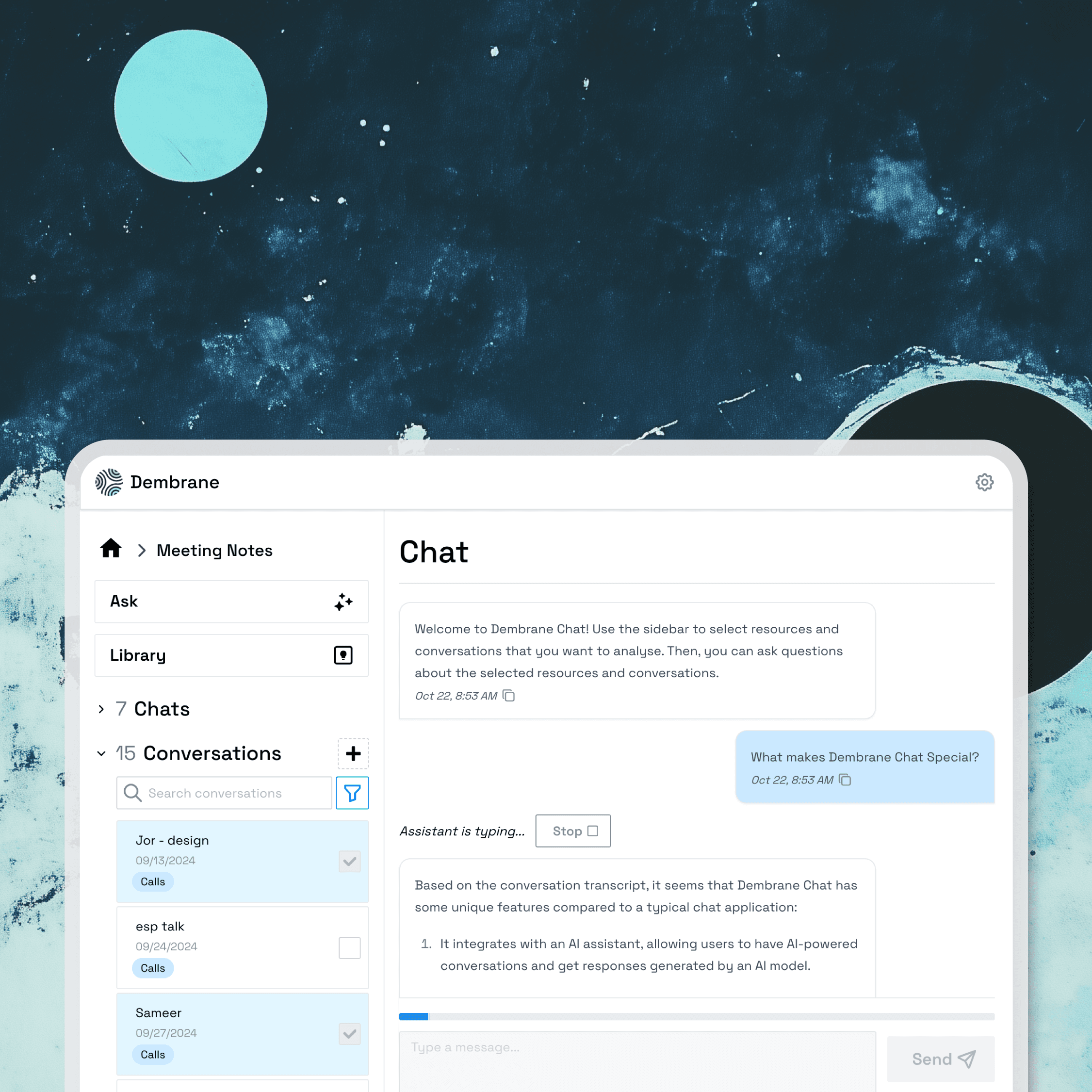
Task: Click Stop button to halt response
Action: (x=573, y=830)
